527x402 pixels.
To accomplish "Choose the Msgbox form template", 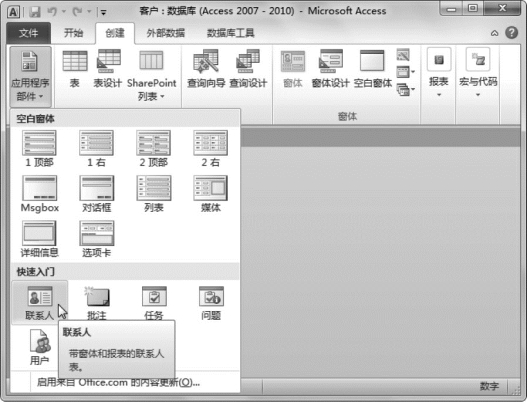I will (39, 194).
